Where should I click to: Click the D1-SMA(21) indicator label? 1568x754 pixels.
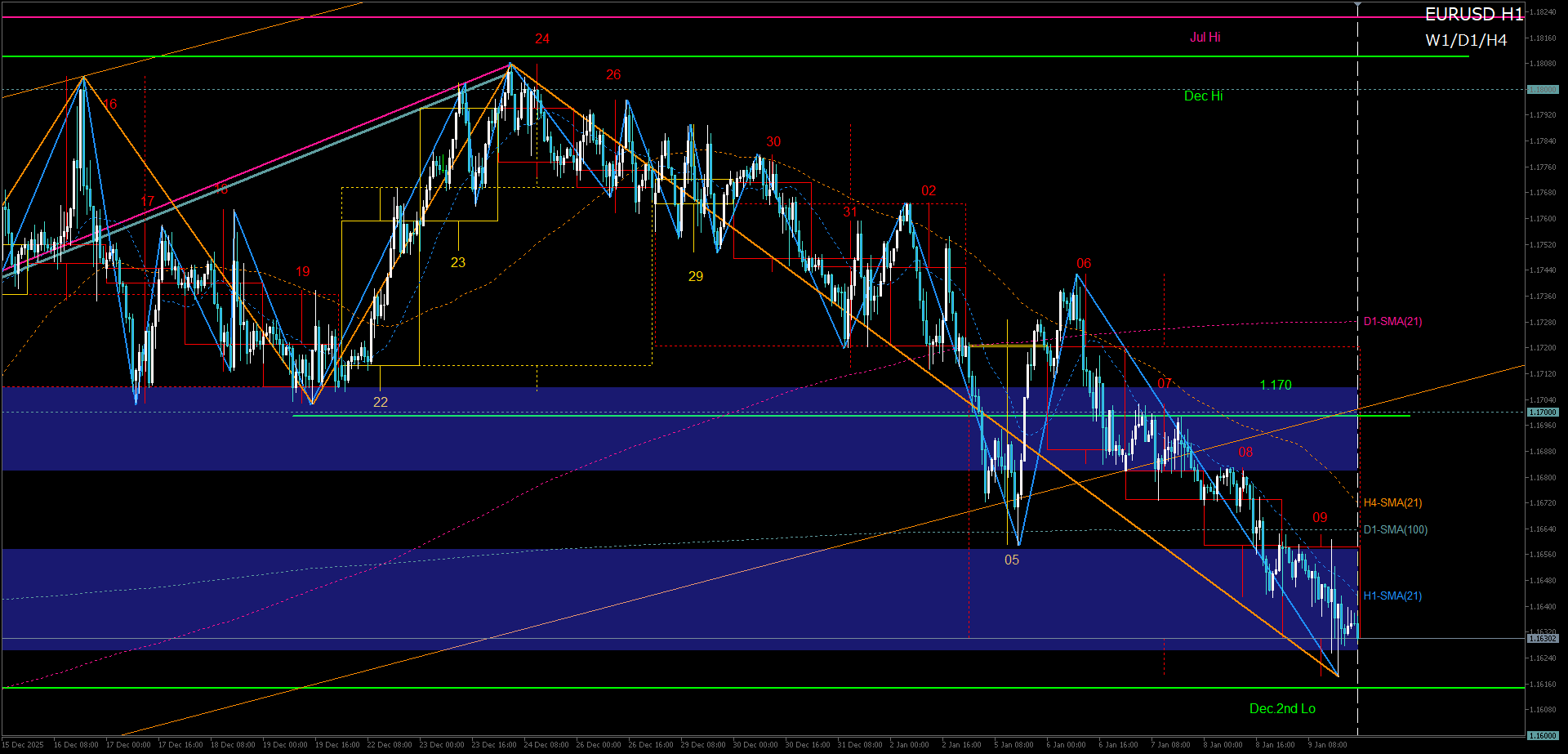1392,322
